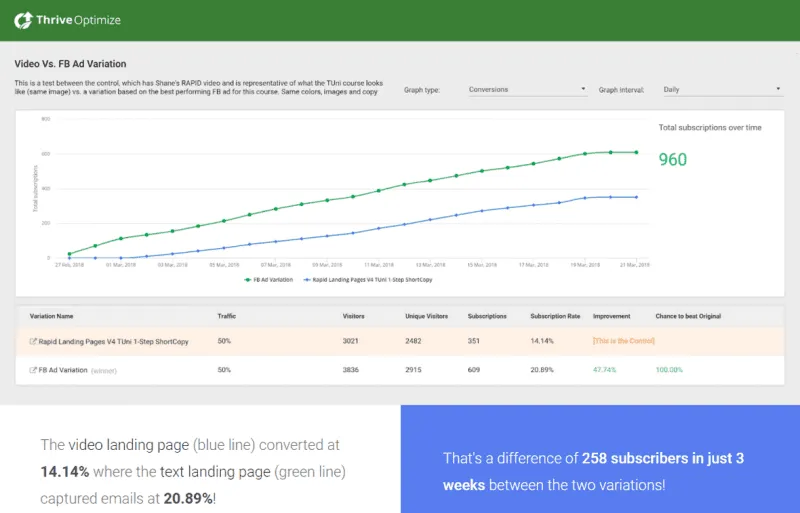
Task: Click the Thrive Optimize logo icon
Action: [23, 20]
